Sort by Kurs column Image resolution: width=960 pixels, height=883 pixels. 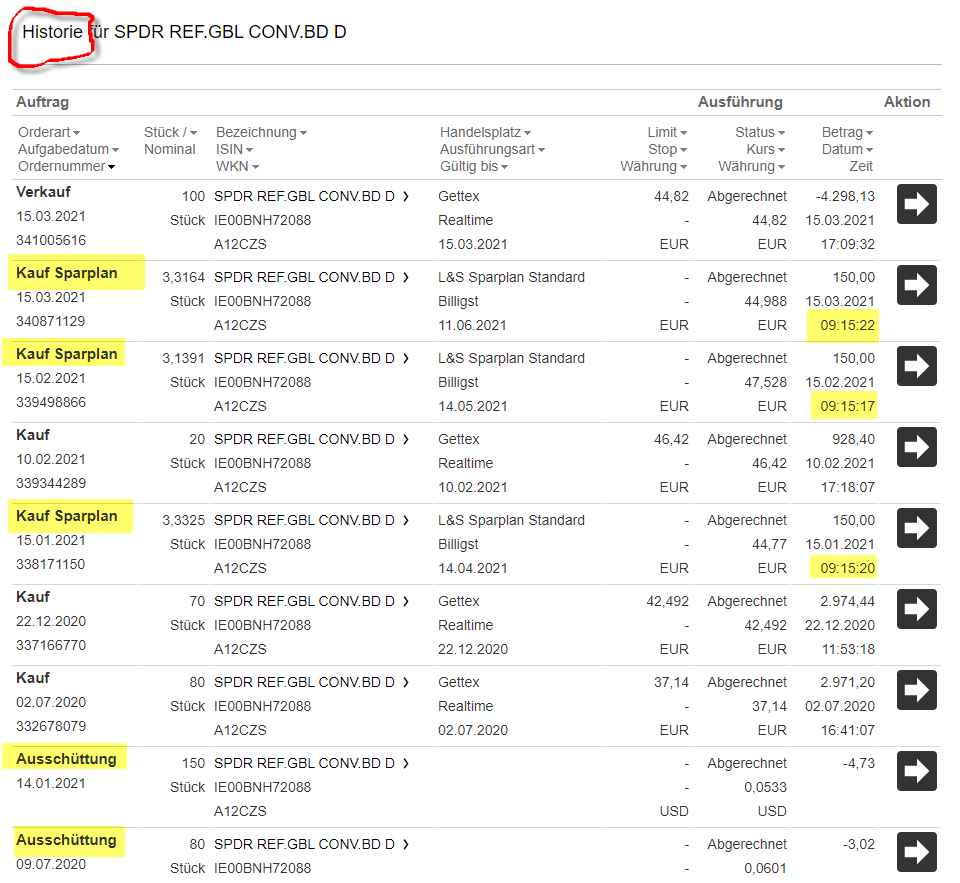point(765,149)
